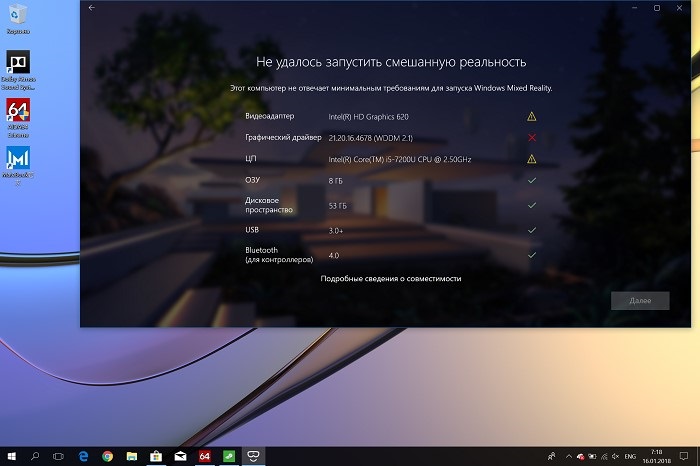
Task: Click the checkmark in the Bluetooth 4.0 row
Action: coord(532,255)
